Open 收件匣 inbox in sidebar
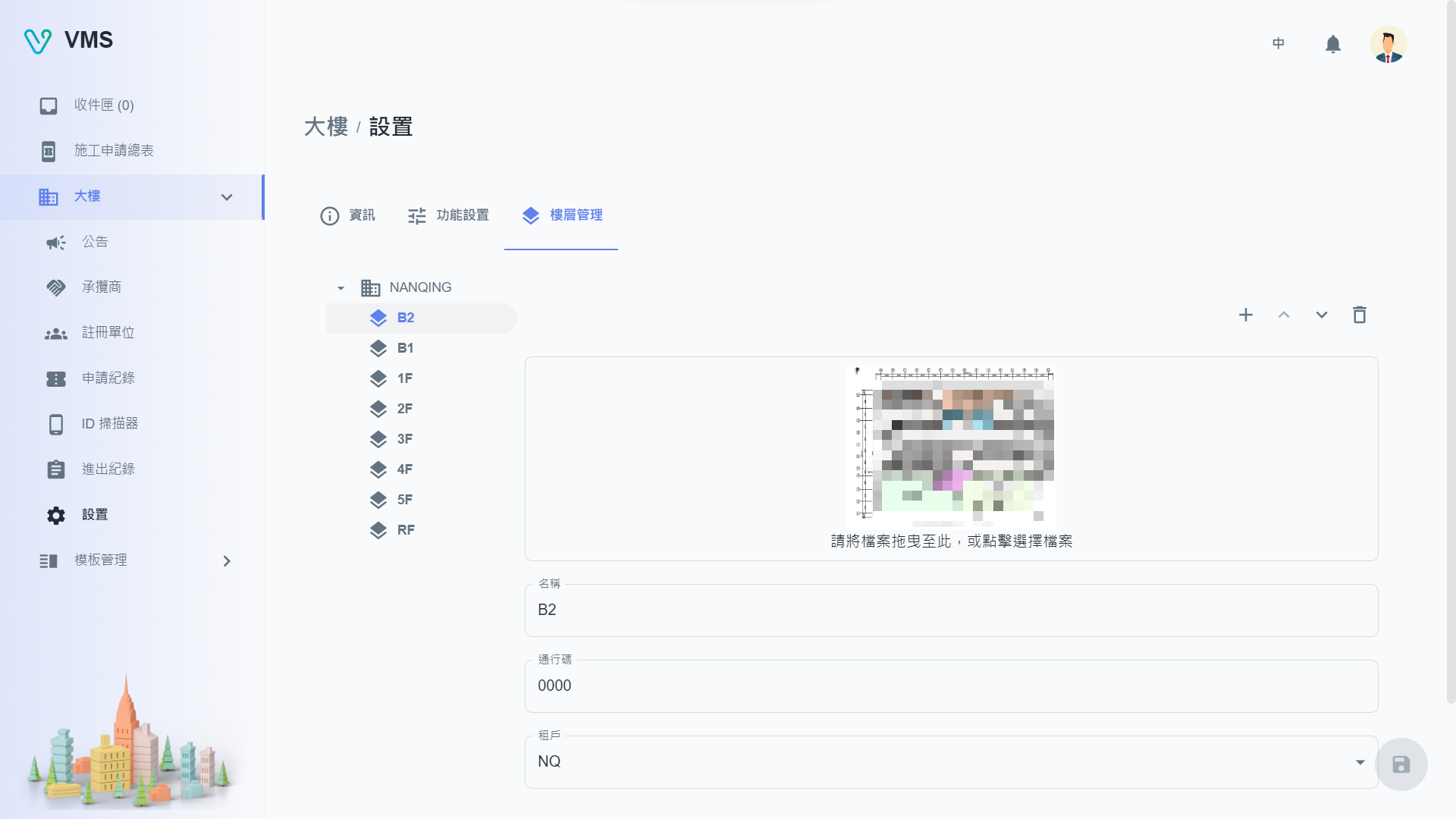This screenshot has width=1456, height=819. 104,105
